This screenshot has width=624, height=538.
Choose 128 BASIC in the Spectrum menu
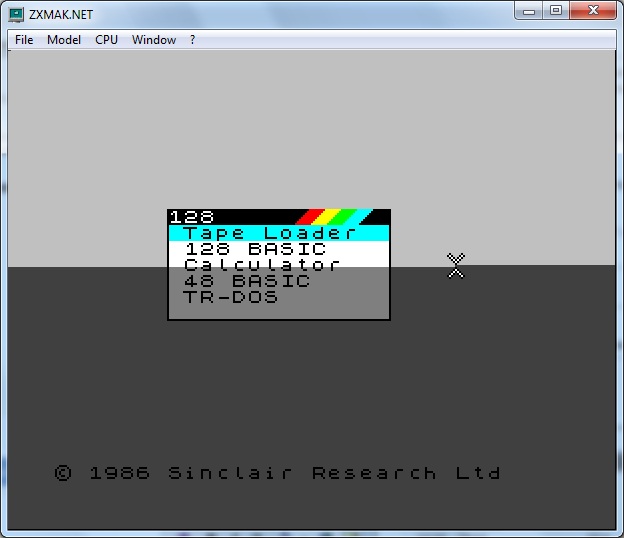(255, 249)
